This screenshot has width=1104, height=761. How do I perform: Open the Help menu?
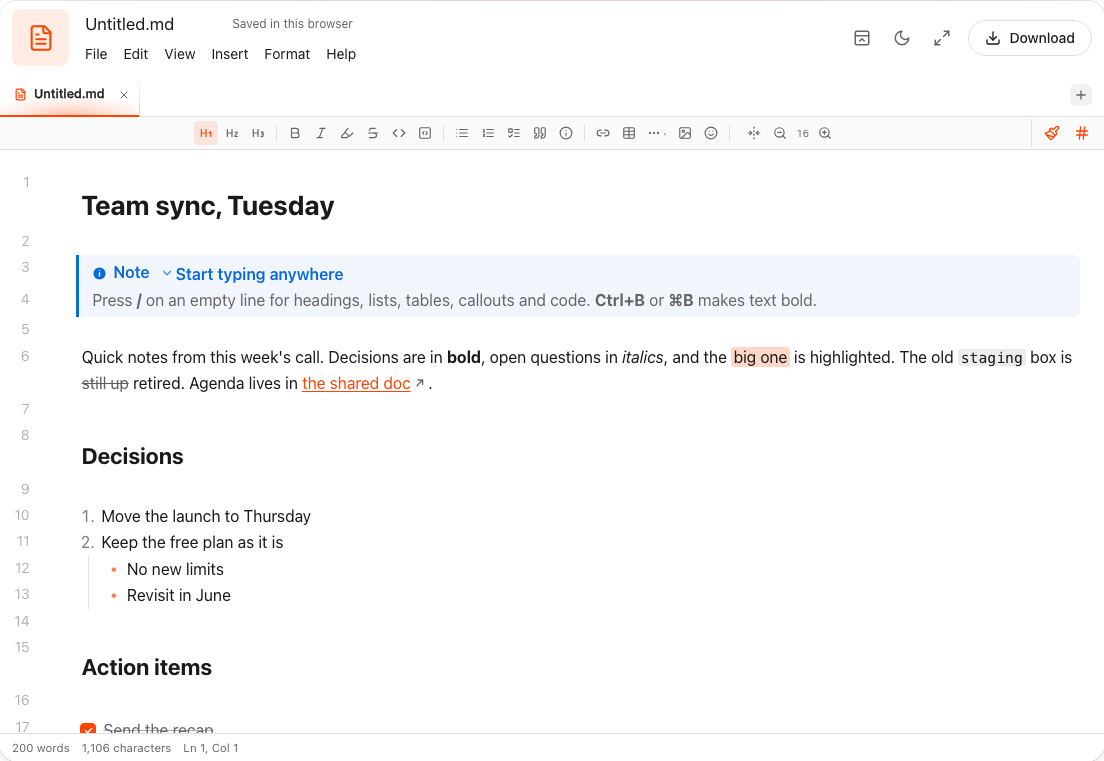tap(341, 54)
